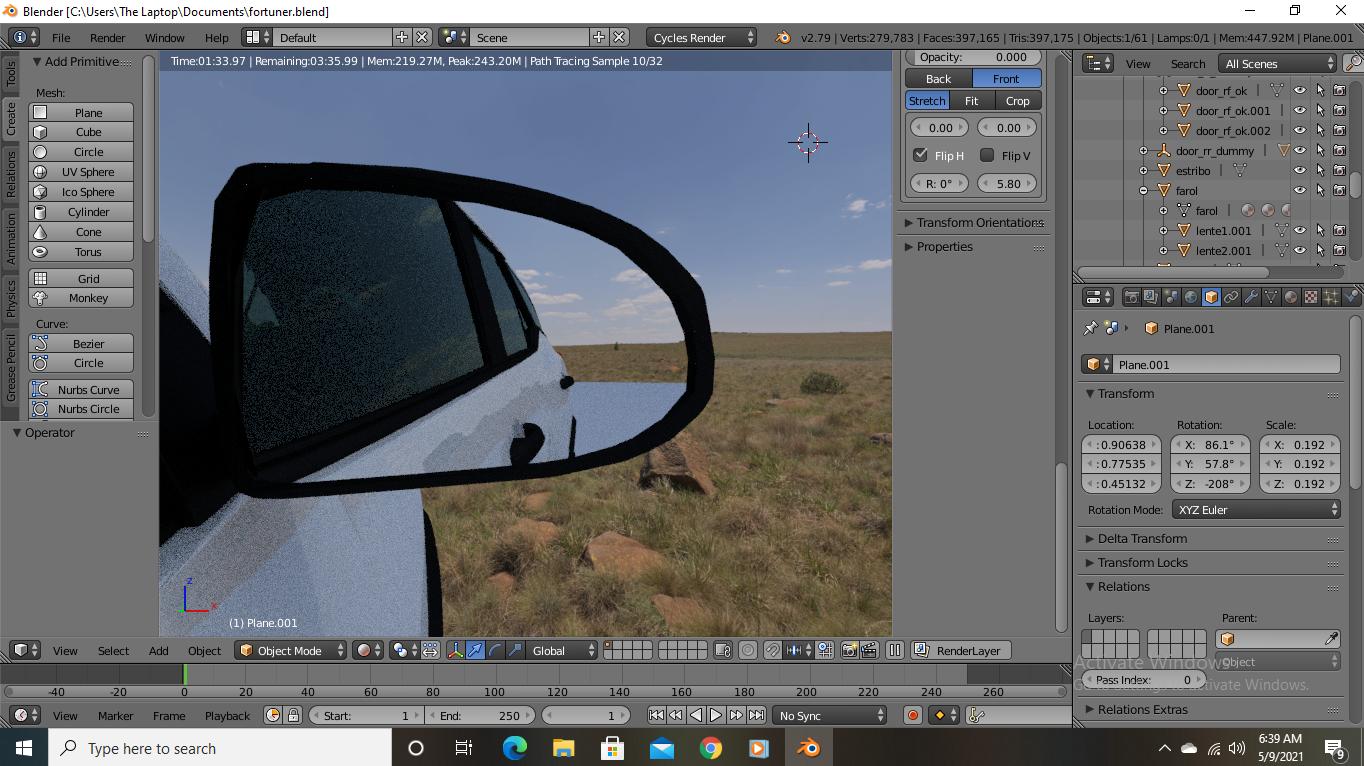Enable 3D manipulator rotate widget in viewport header
The height and width of the screenshot is (766, 1364).
pyautogui.click(x=495, y=650)
